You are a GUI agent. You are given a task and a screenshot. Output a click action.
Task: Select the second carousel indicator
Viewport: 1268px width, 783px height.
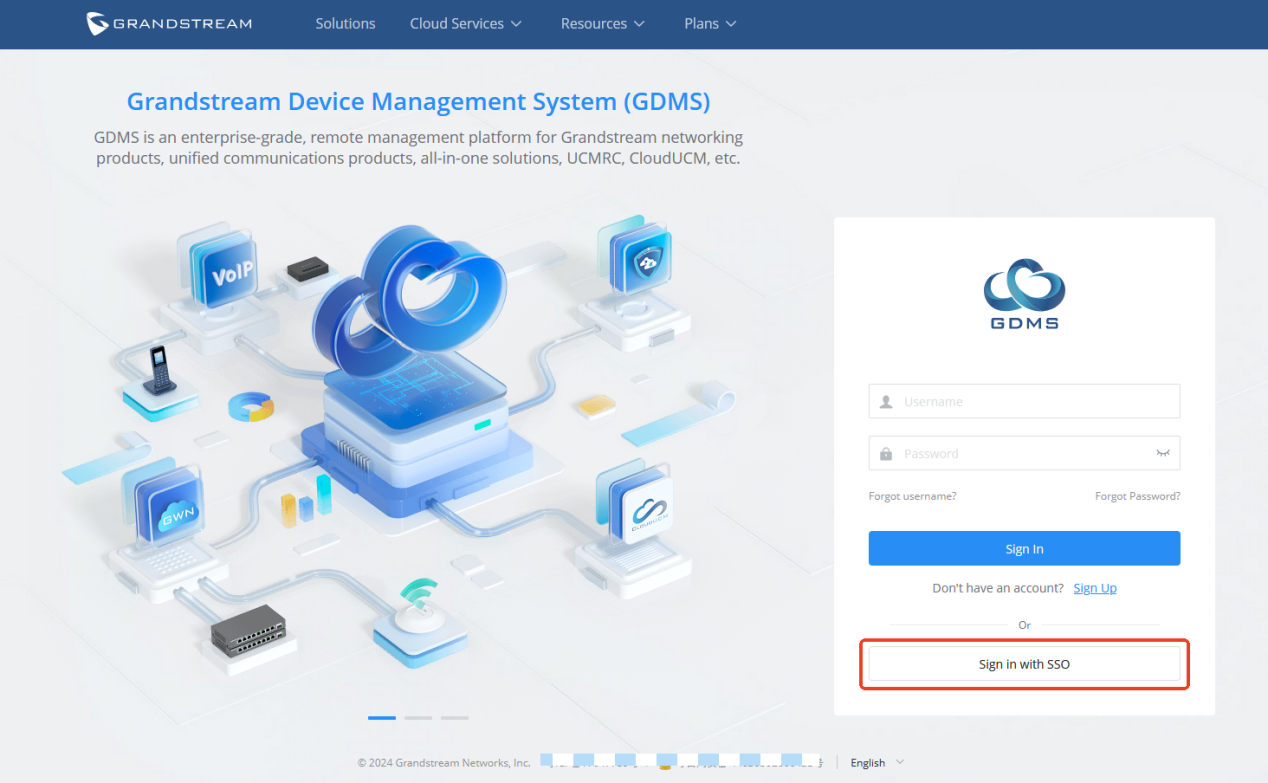pyautogui.click(x=418, y=717)
